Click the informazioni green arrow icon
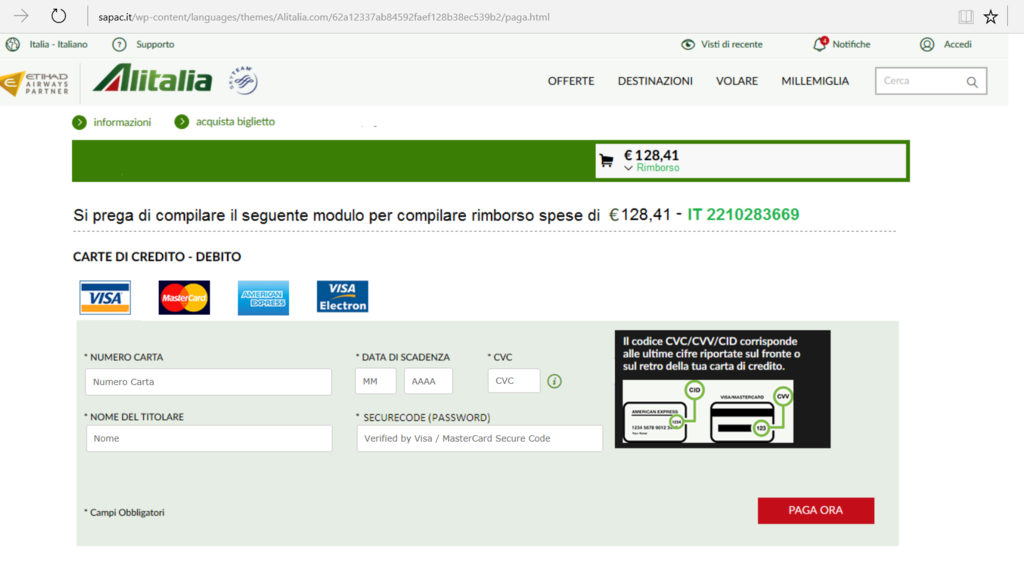The width and height of the screenshot is (1024, 567). coord(79,122)
